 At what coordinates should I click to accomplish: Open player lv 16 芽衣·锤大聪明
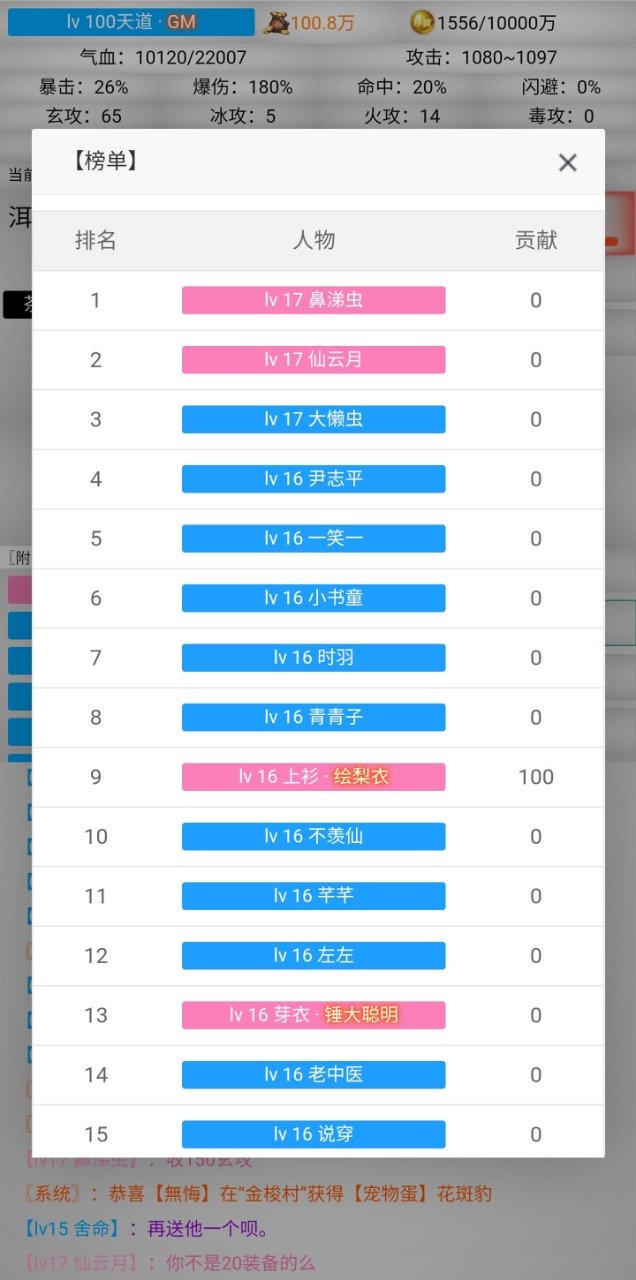(x=313, y=1015)
